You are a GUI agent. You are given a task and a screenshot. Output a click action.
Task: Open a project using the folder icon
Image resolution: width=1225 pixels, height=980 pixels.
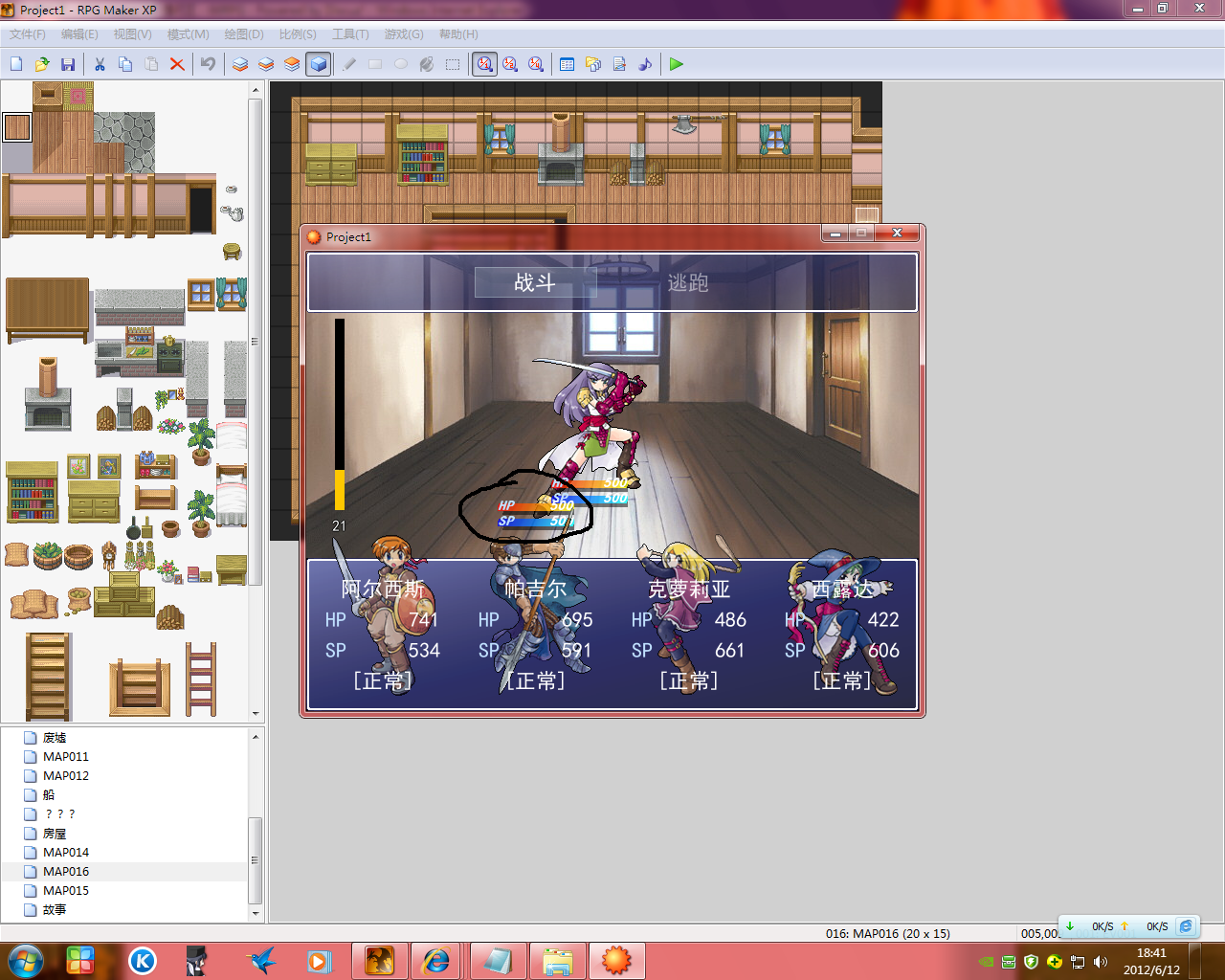point(42,64)
